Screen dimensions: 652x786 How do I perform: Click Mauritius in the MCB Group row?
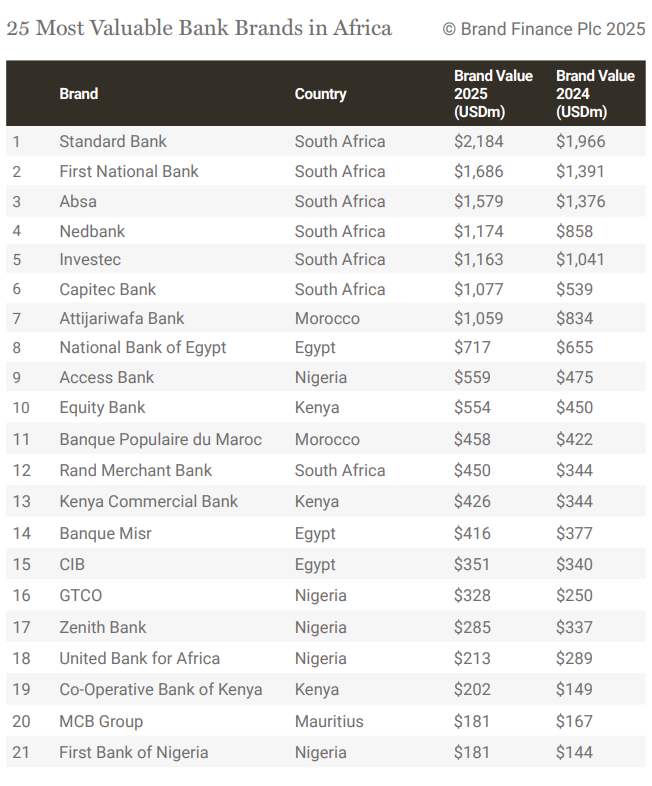[329, 721]
